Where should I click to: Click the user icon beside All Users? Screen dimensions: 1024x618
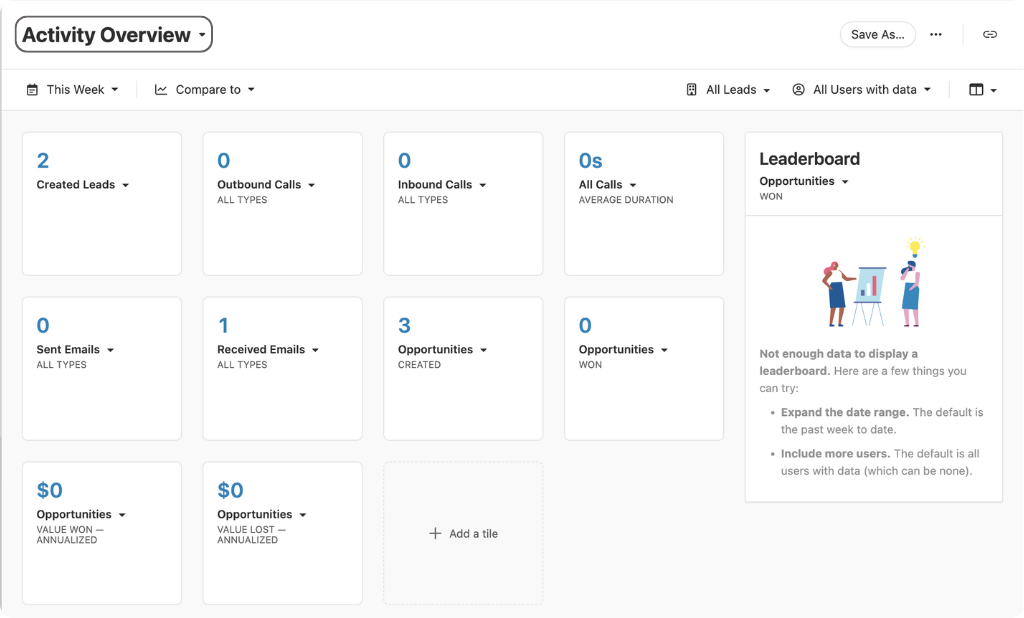tap(798, 89)
